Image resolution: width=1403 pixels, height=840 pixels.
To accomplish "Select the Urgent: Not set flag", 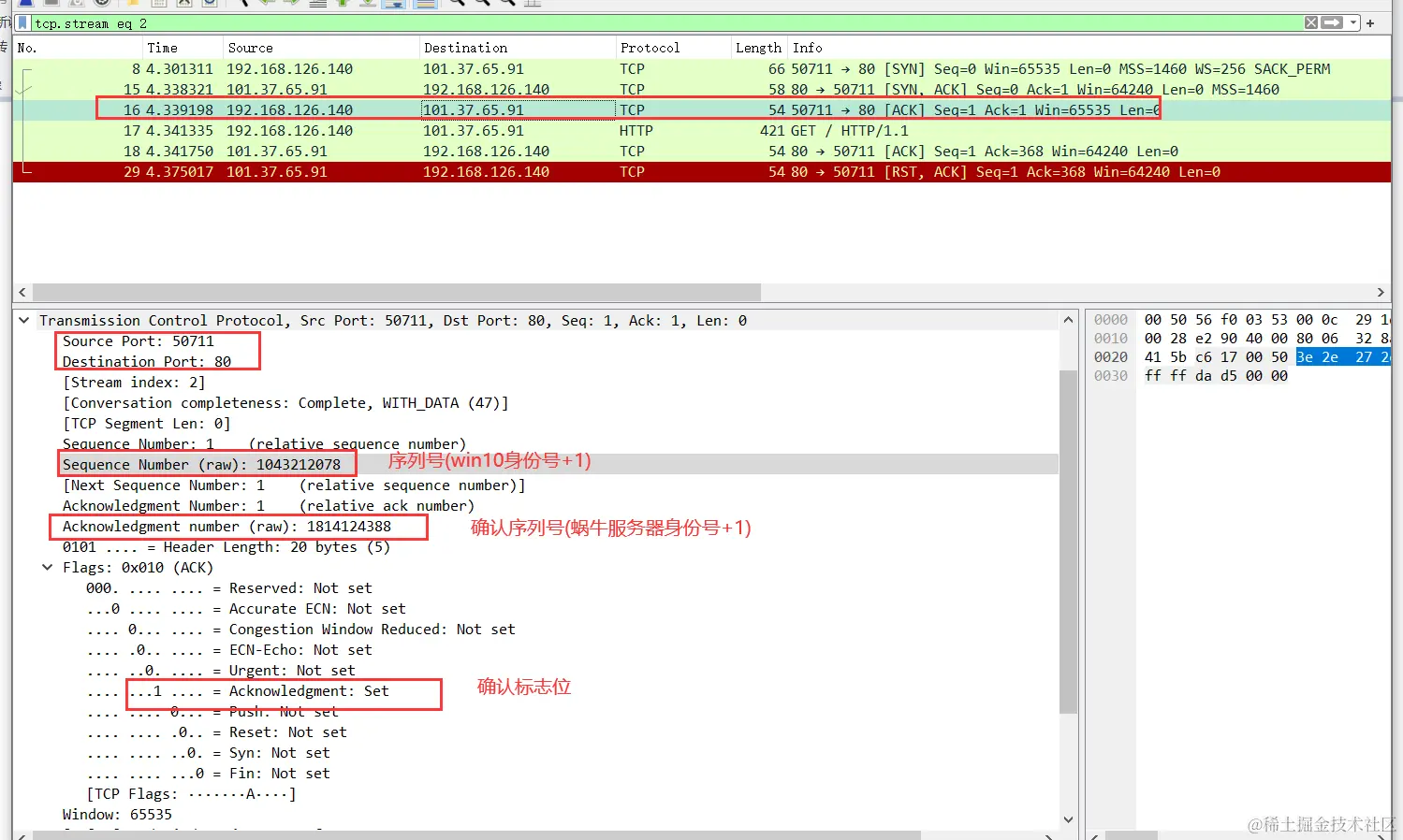I will pyautogui.click(x=221, y=671).
